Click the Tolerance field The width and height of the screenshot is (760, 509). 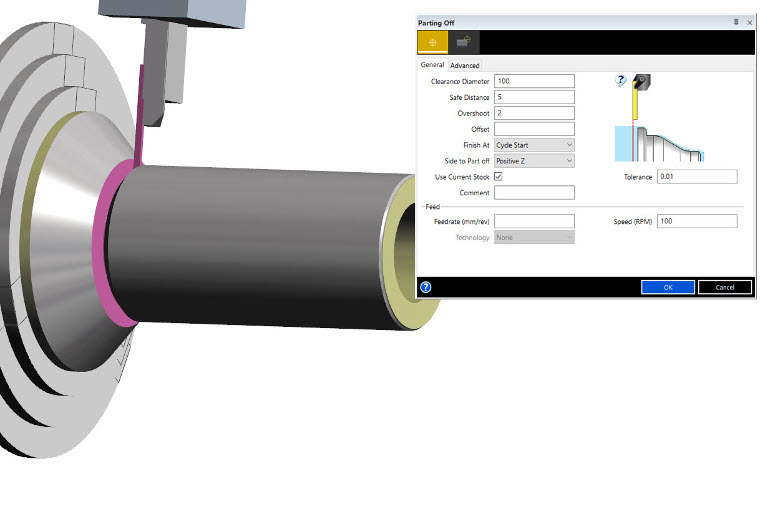(697, 176)
